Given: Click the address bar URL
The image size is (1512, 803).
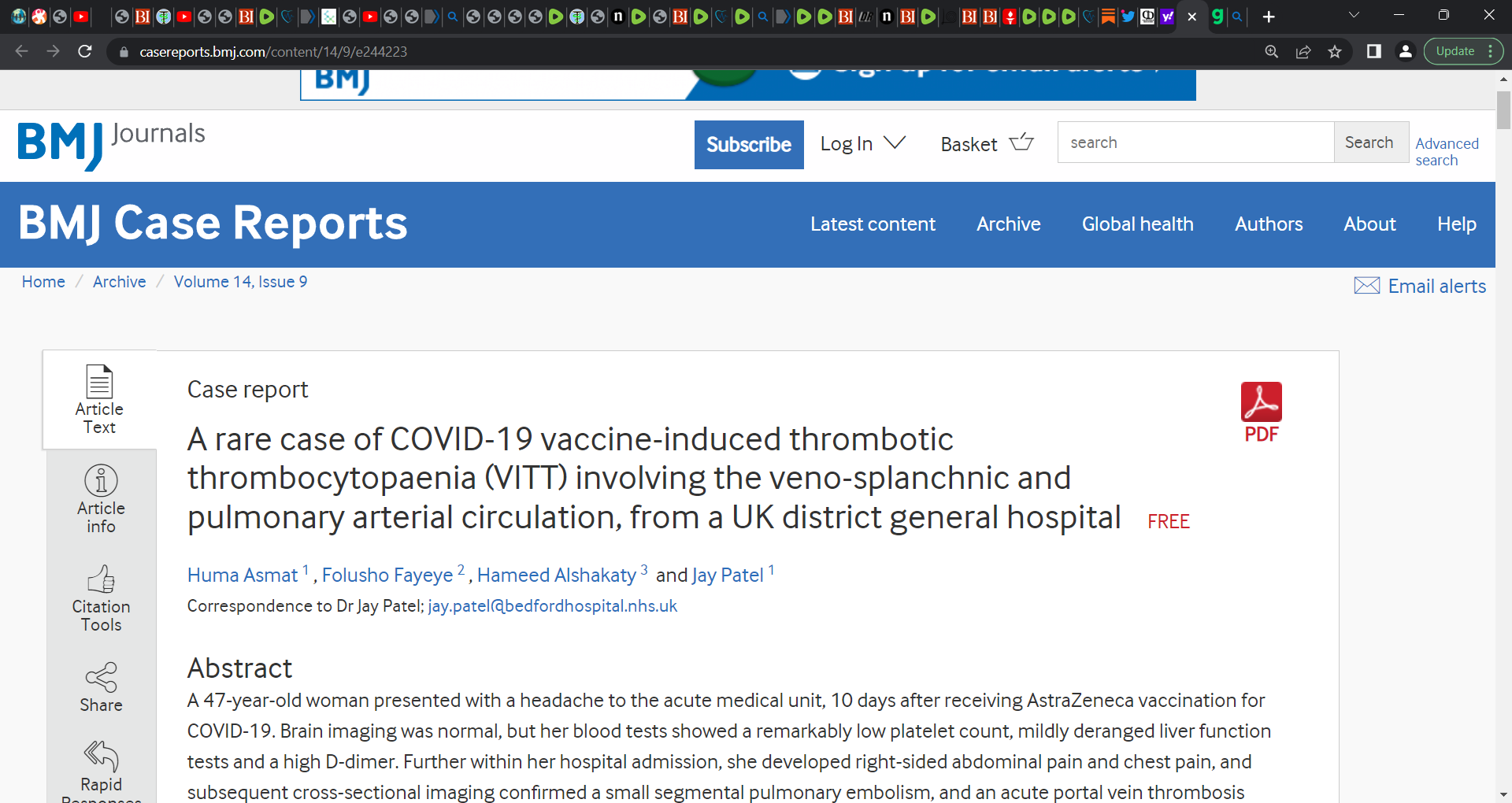Looking at the screenshot, I should click(273, 52).
